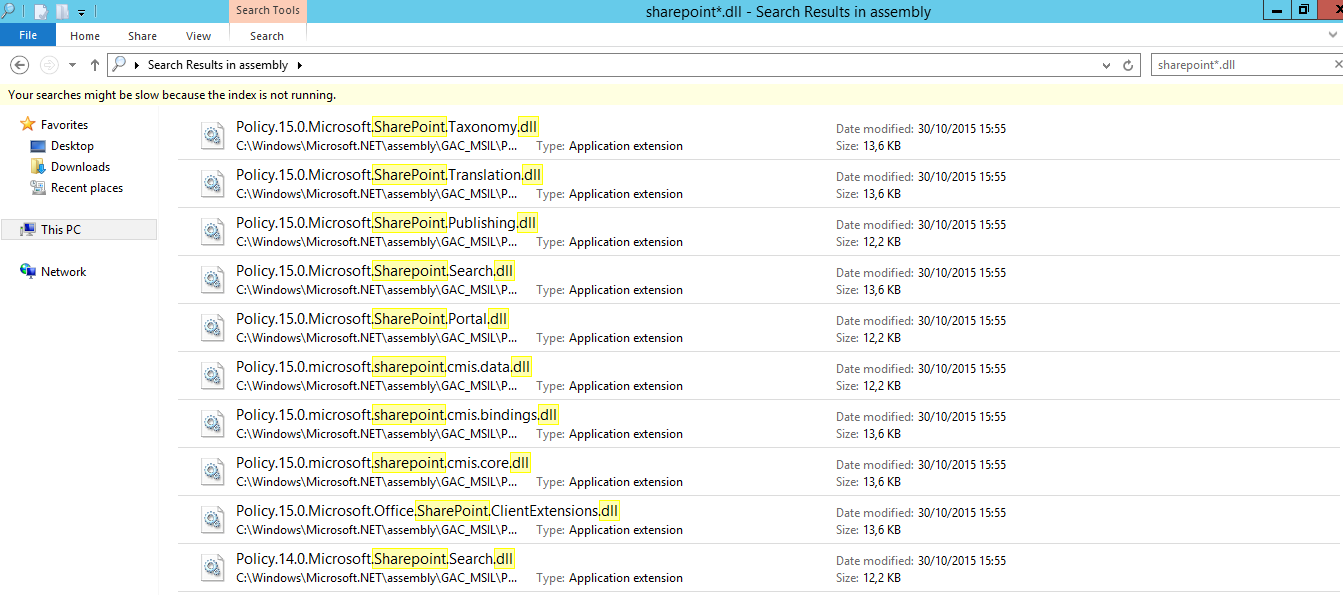The width and height of the screenshot is (1343, 595).
Task: Click the Favorites star icon
Action: pos(28,125)
